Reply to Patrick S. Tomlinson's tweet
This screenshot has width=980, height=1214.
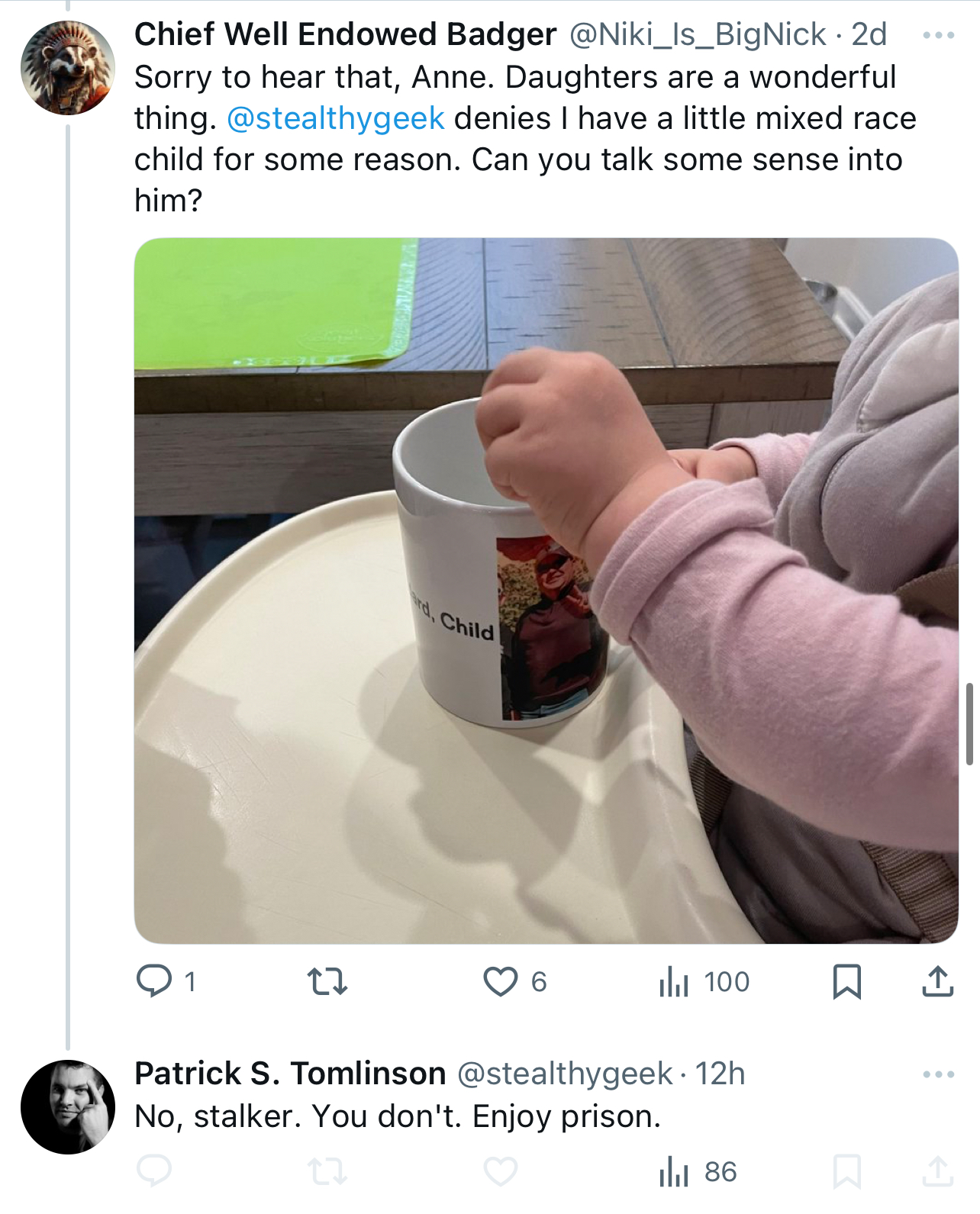tap(154, 1171)
